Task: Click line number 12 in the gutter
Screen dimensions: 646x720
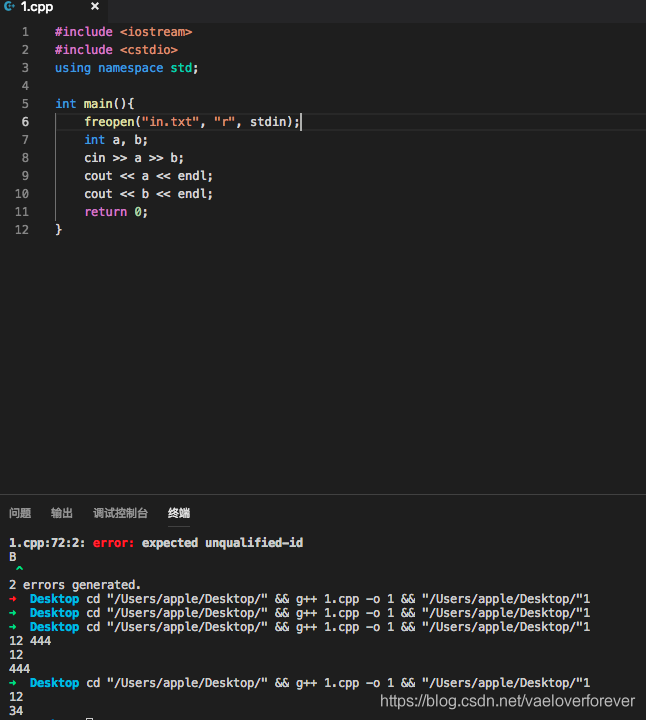Action: click(22, 230)
